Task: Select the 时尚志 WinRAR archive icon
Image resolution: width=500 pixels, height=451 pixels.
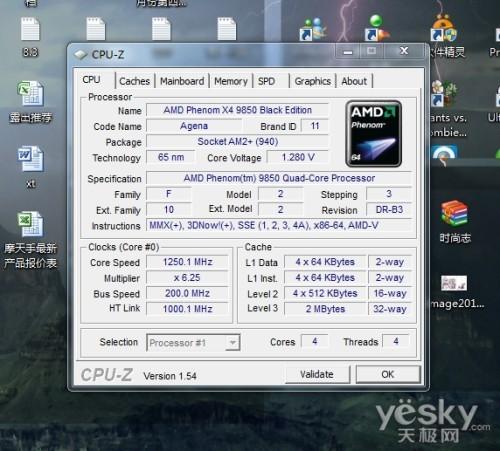Action: (x=454, y=214)
